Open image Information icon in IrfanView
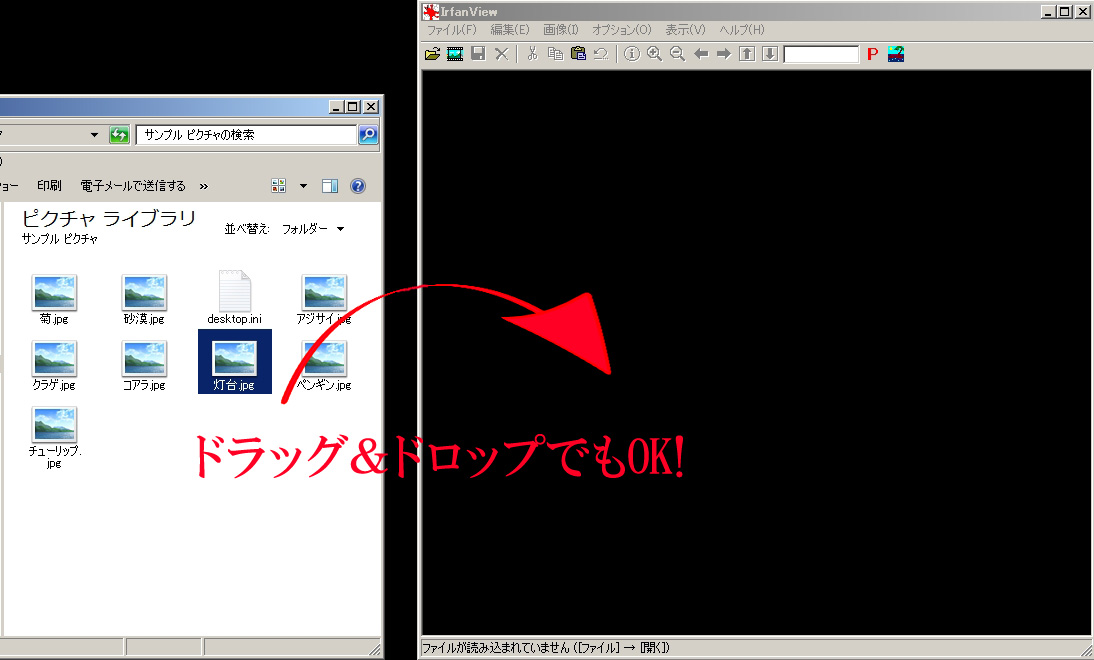 point(632,54)
